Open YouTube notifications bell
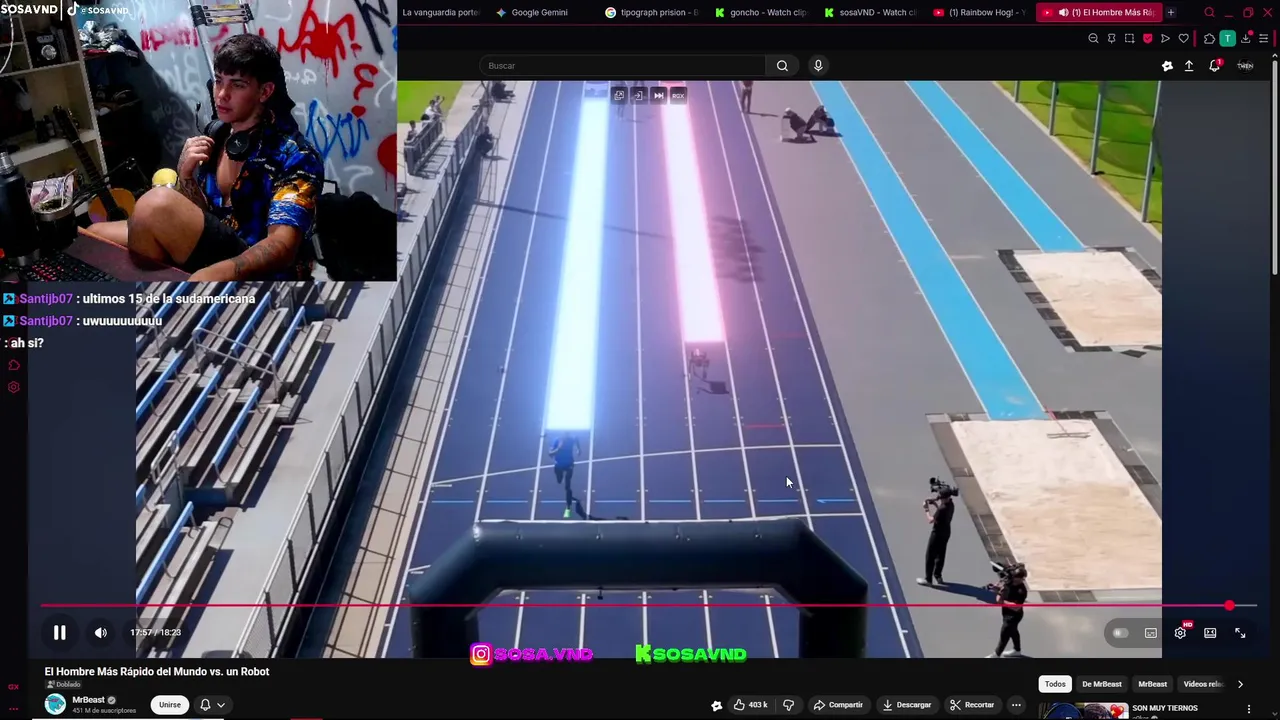The image size is (1280, 720). 1215,66
